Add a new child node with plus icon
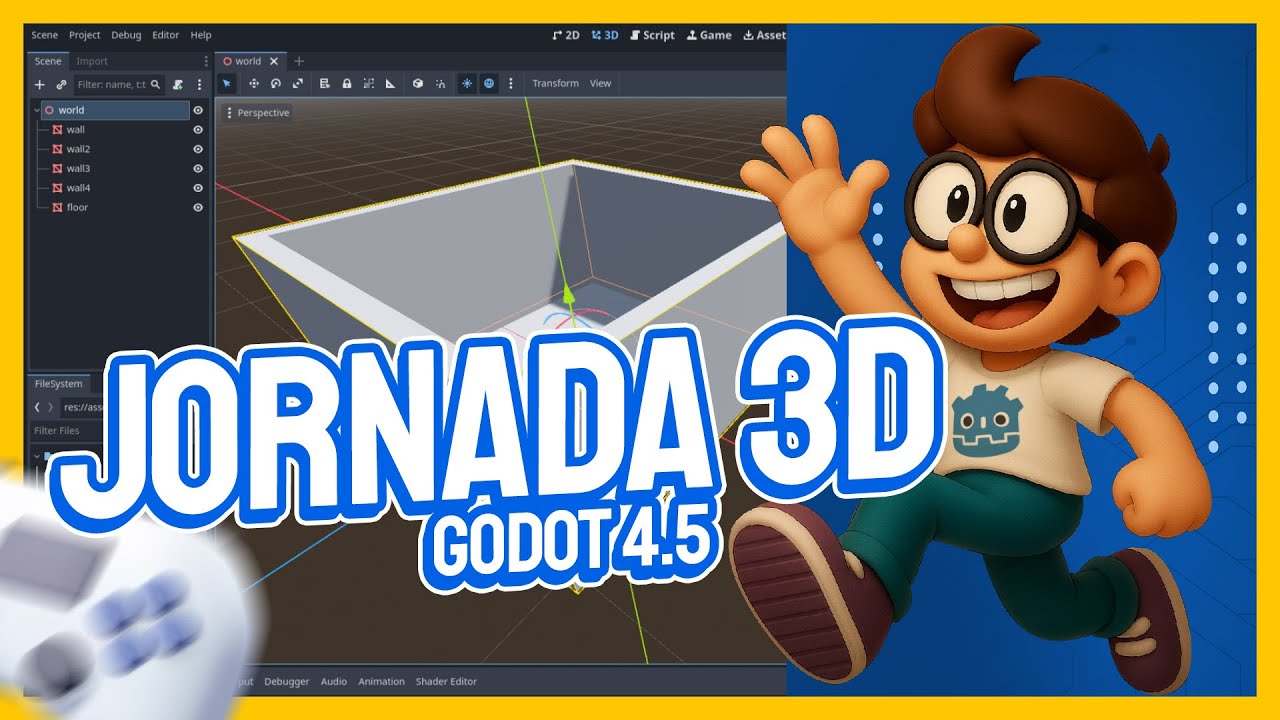 (40, 85)
